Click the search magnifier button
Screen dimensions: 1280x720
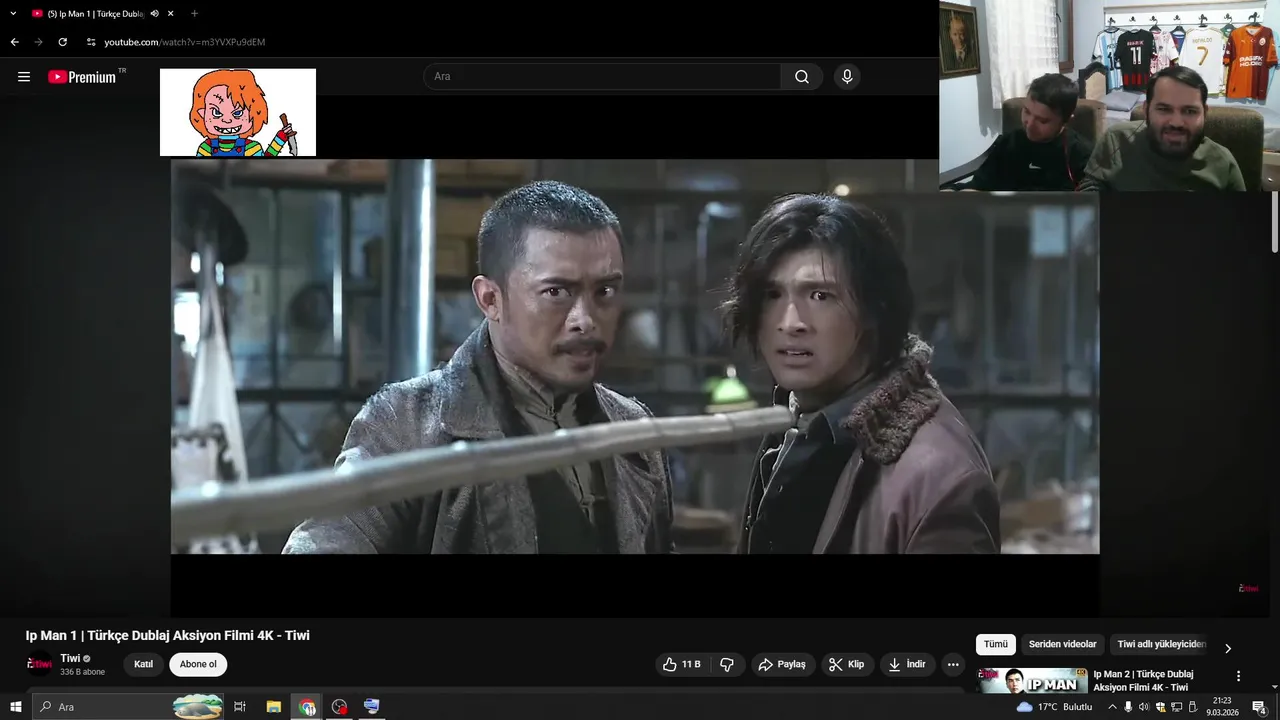click(802, 77)
